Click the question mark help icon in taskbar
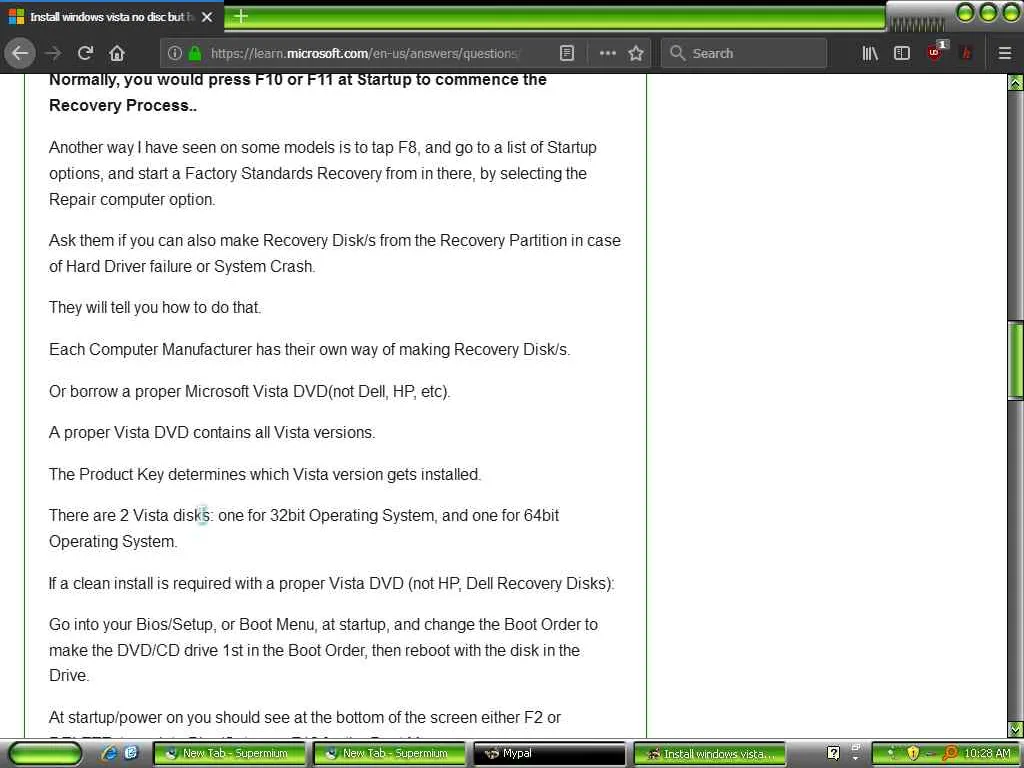The image size is (1024, 768). (x=833, y=754)
